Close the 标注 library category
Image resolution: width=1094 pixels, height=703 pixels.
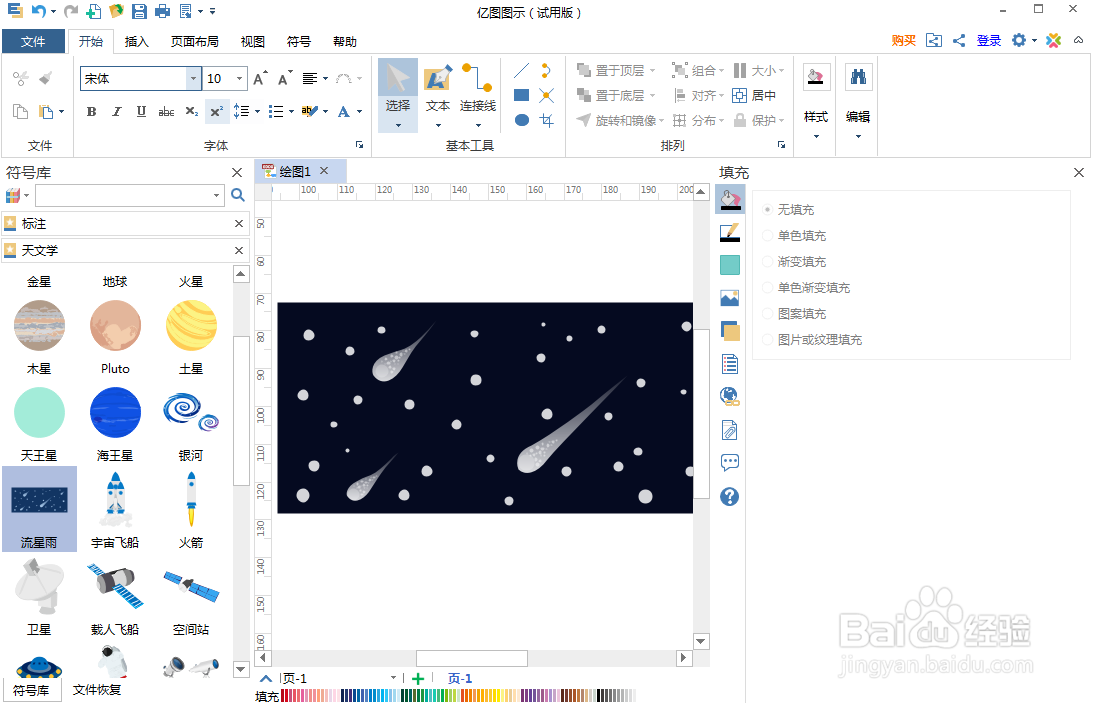point(239,223)
